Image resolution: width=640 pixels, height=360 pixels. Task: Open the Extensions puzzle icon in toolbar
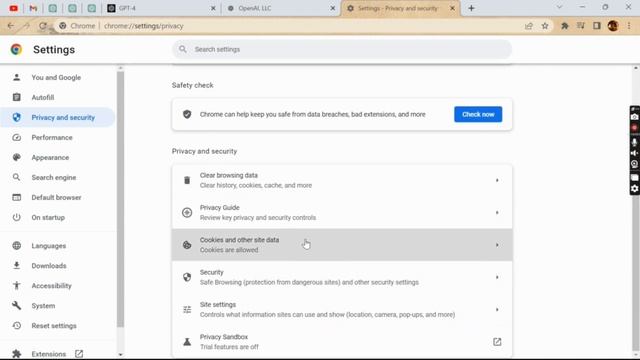tap(565, 26)
